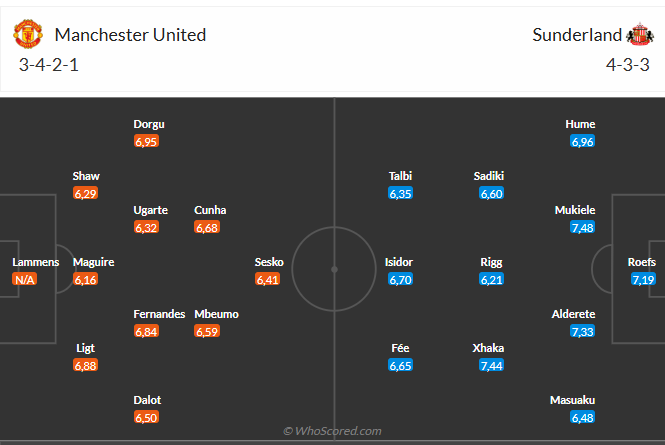Click Mukiele's 7.48 rating badge

point(582,228)
